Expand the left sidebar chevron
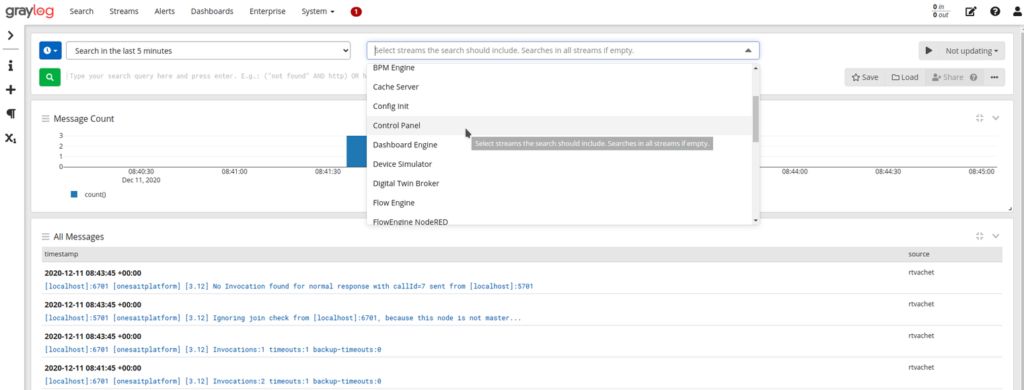Image resolution: width=1024 pixels, height=390 pixels. (10, 36)
